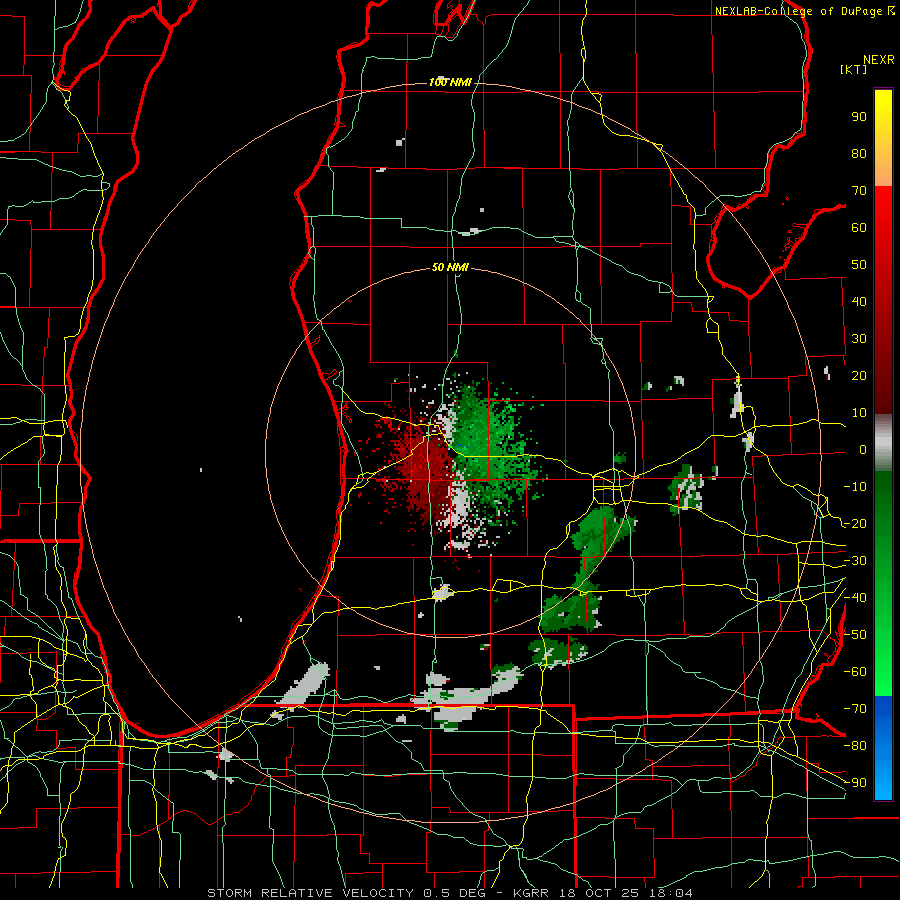Click the 80 value on velocity scale
Screen dimensions: 900x900
[859, 154]
